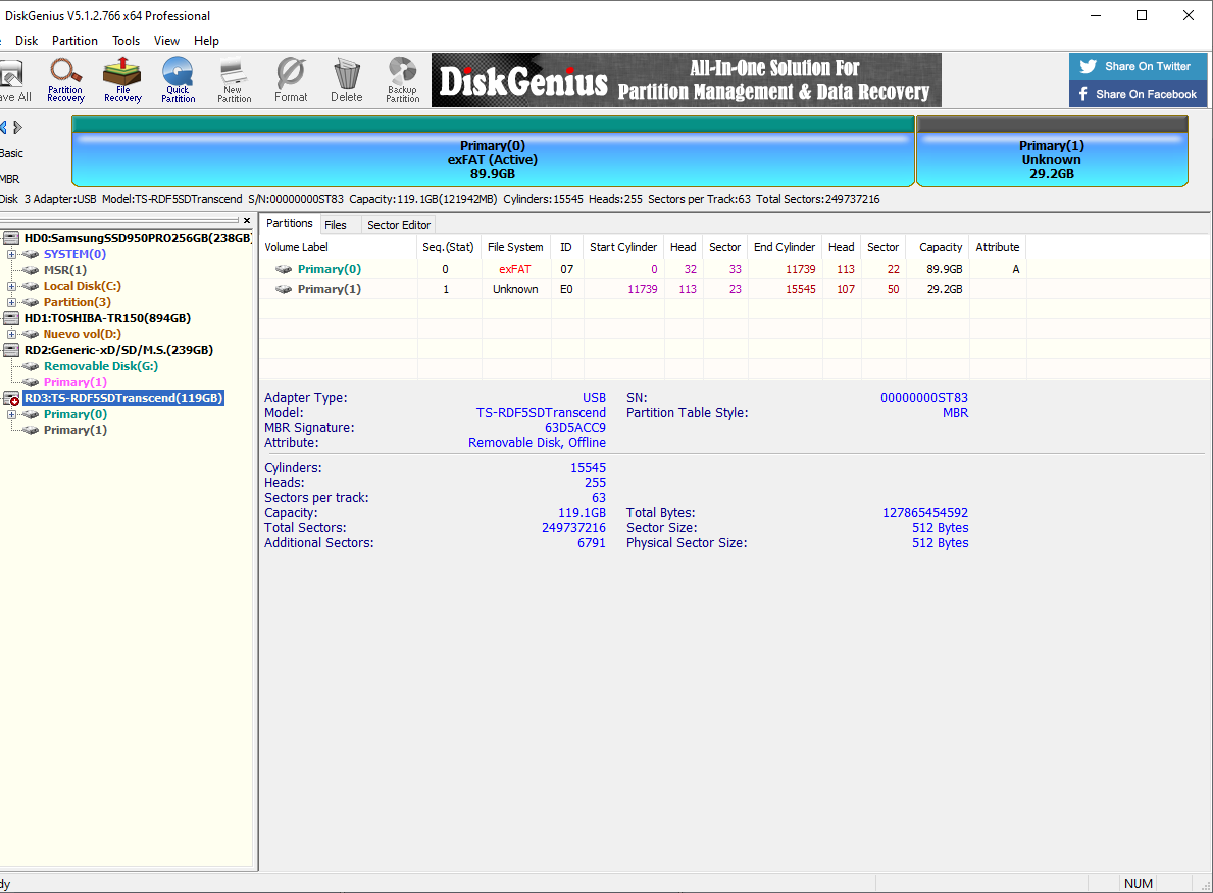Click the Share On Facebook button
Image resolution: width=1213 pixels, height=893 pixels.
[1137, 94]
